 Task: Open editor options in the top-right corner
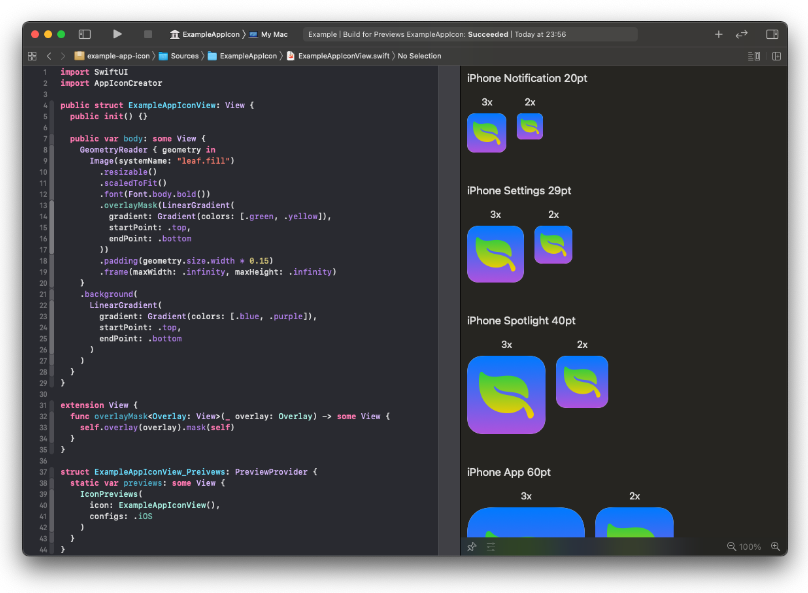point(771,34)
